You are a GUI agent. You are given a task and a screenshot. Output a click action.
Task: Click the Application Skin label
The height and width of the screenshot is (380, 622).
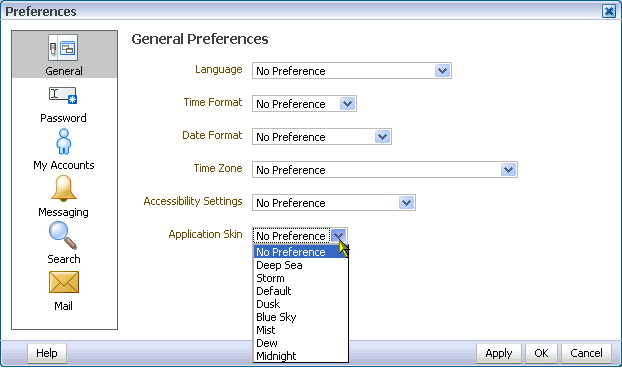[205, 234]
